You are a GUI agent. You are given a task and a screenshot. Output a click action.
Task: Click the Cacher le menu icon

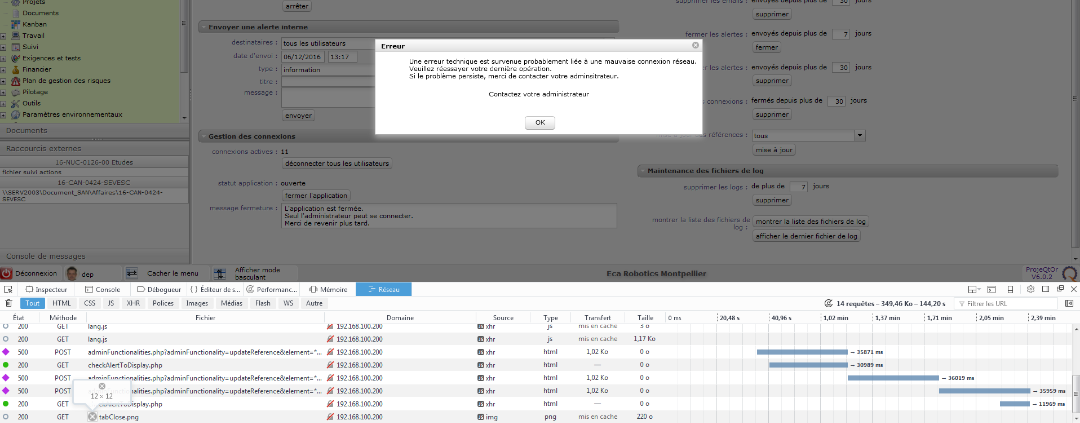pyautogui.click(x=131, y=273)
